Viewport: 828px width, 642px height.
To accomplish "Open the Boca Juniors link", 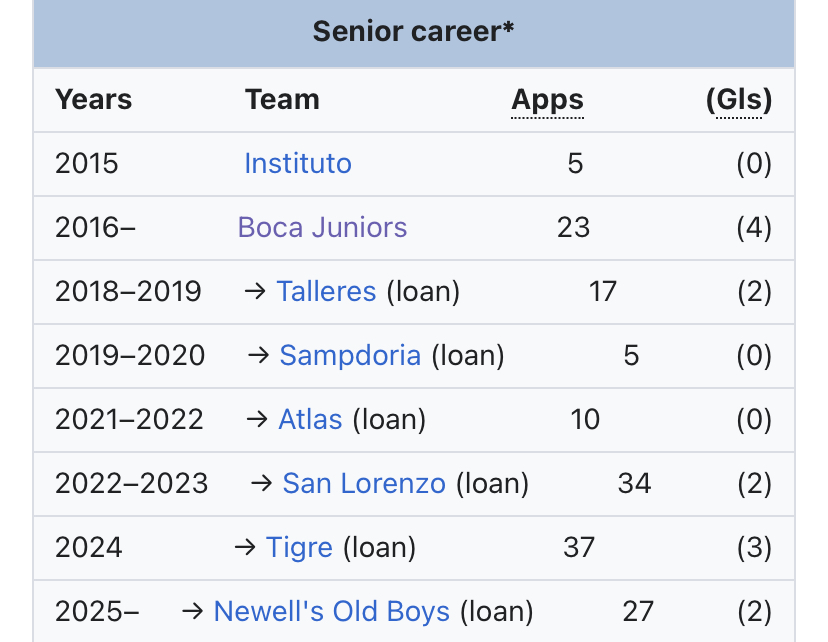I will point(322,227).
